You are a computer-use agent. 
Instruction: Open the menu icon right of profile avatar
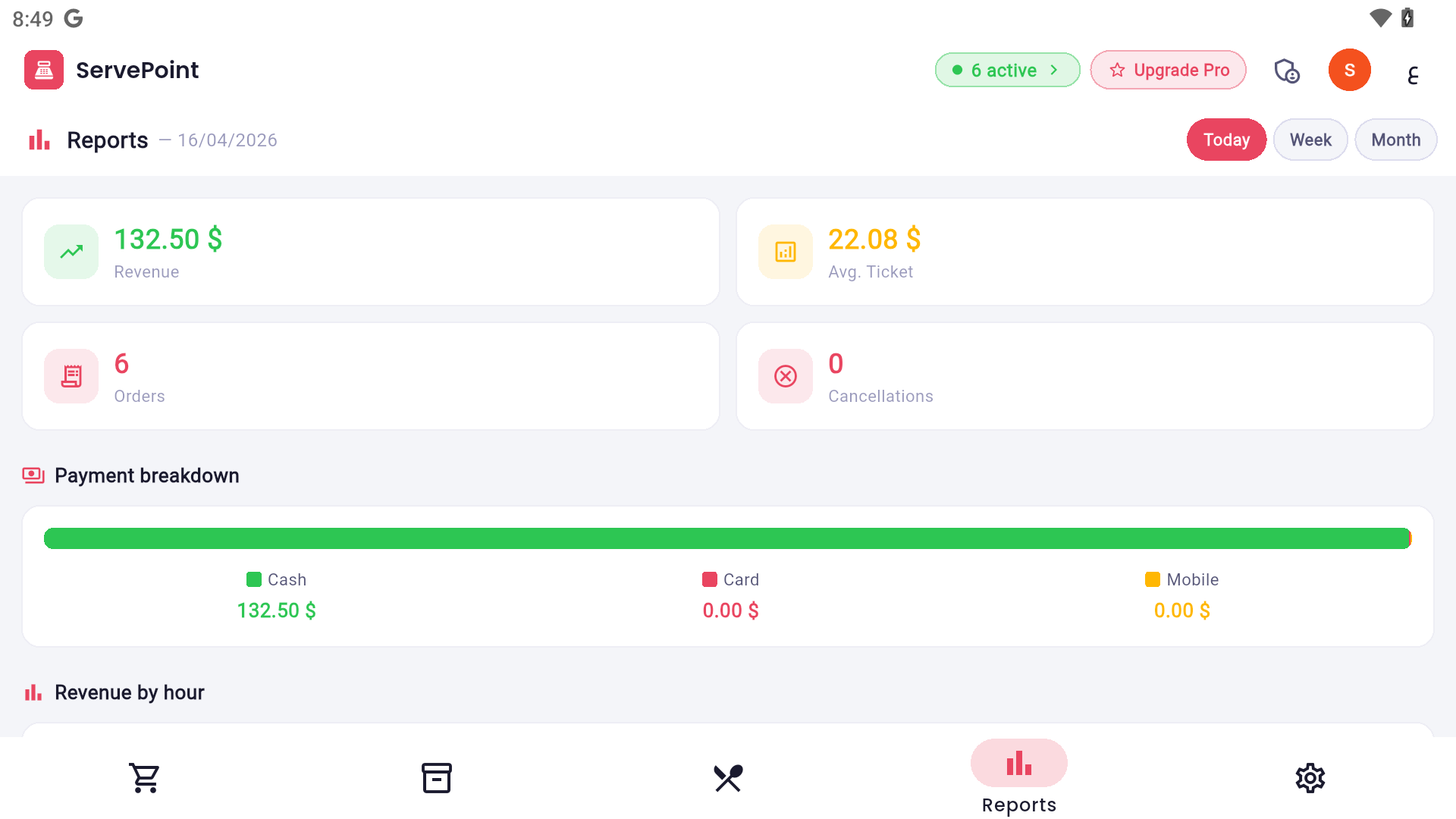[x=1412, y=74]
